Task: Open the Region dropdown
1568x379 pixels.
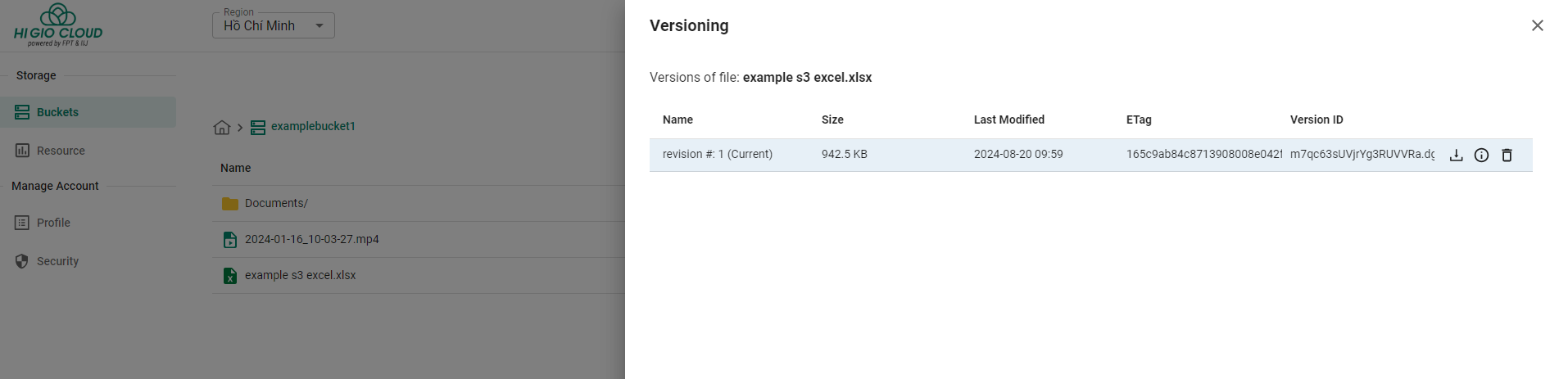Action: [274, 25]
